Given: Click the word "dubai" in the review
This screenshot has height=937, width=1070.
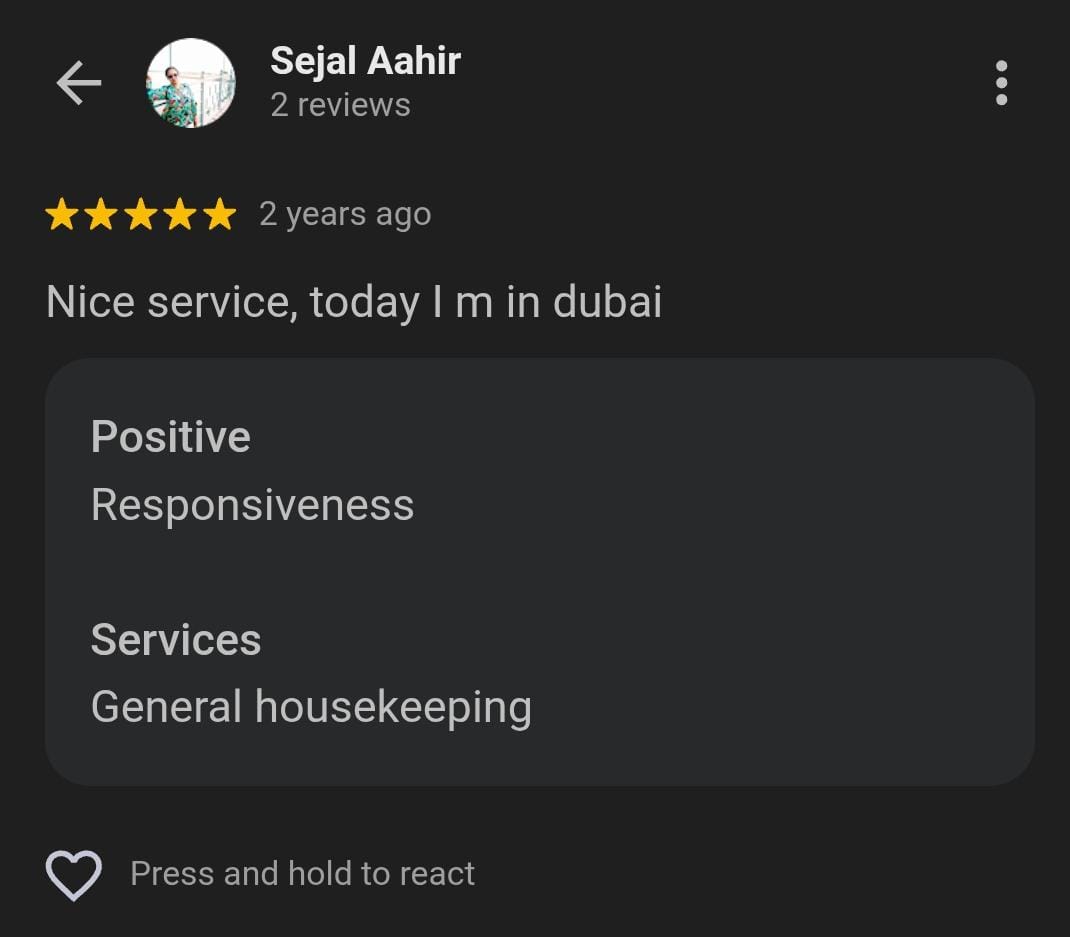Looking at the screenshot, I should click(x=607, y=302).
